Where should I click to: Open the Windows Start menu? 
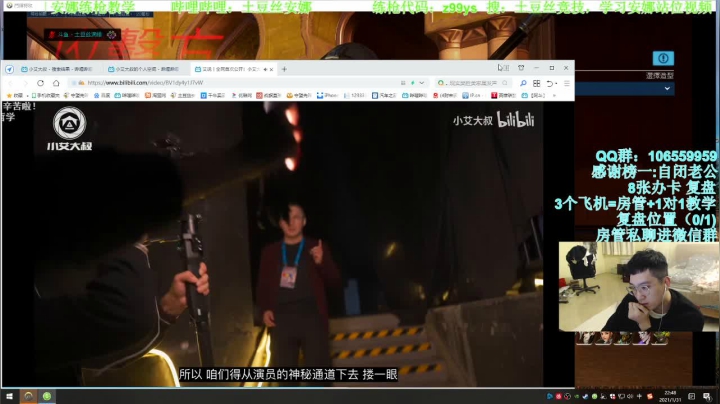9,396
